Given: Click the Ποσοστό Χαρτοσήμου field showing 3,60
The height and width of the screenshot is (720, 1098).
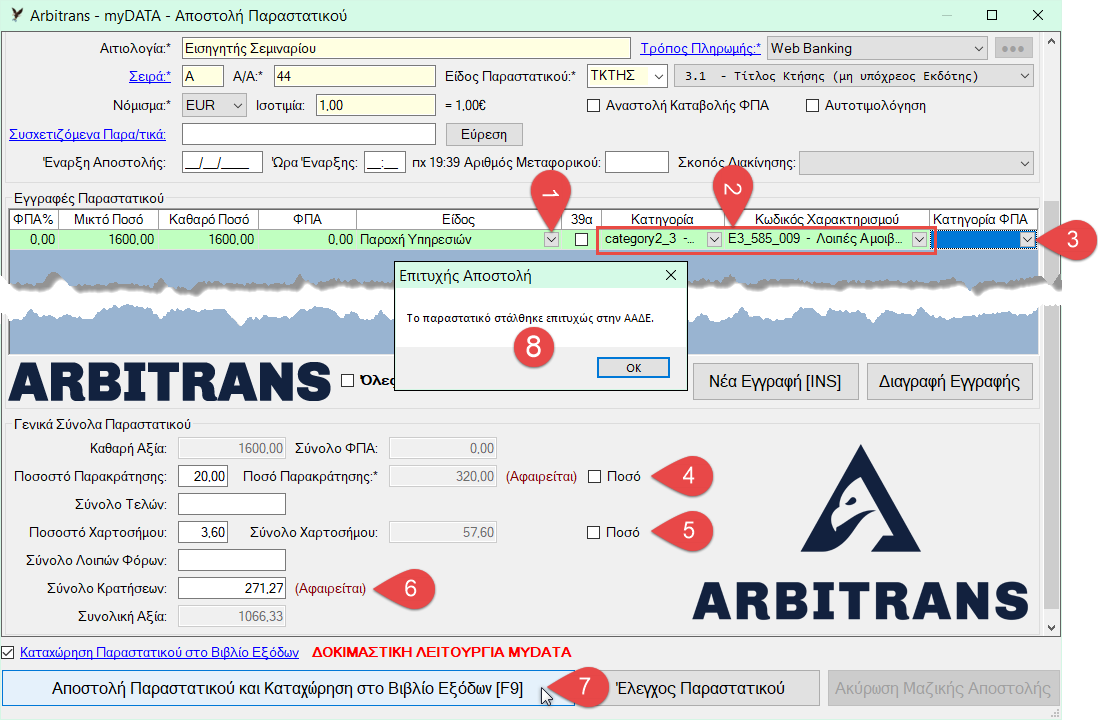Looking at the screenshot, I should pos(202,532).
